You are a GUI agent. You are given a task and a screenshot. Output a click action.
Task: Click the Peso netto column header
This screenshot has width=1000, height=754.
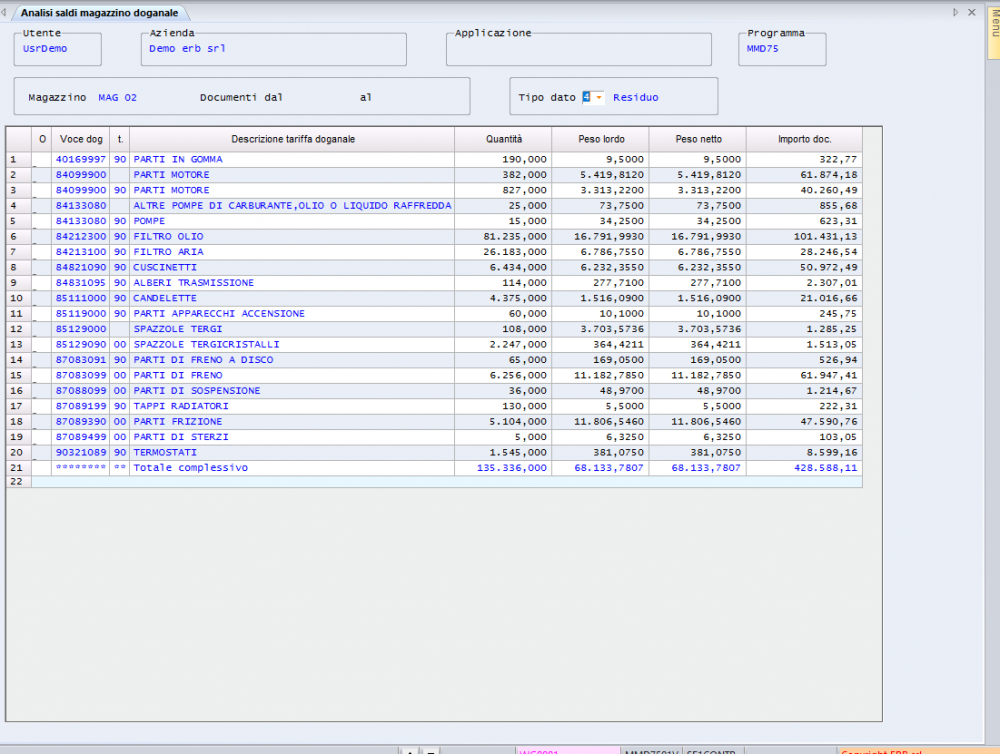(x=698, y=139)
